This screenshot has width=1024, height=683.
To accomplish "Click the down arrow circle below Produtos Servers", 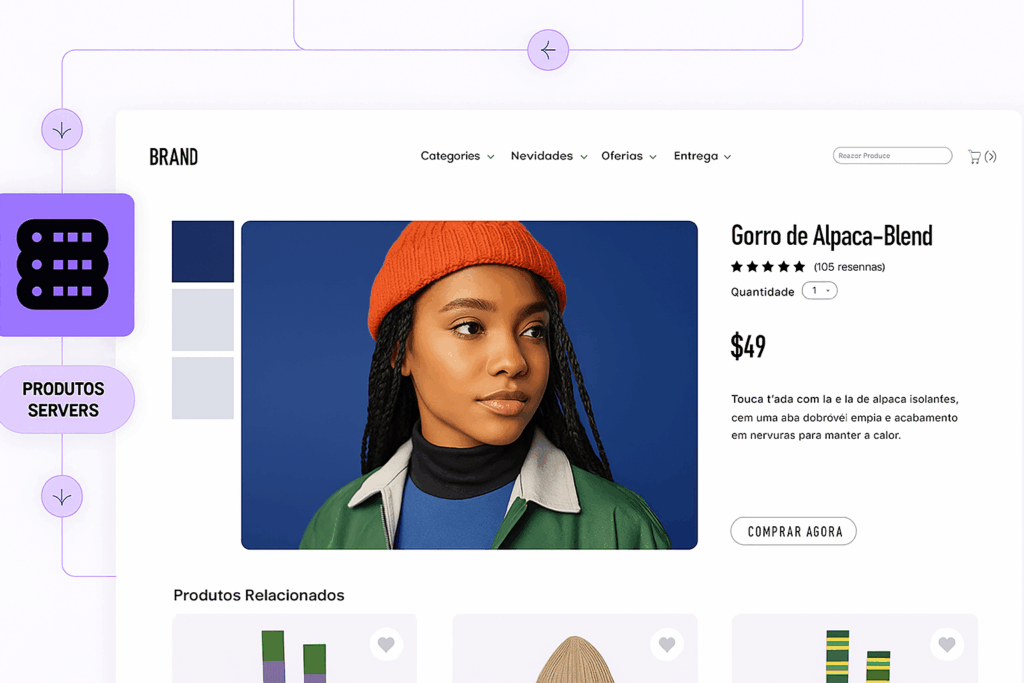I will click(x=62, y=496).
